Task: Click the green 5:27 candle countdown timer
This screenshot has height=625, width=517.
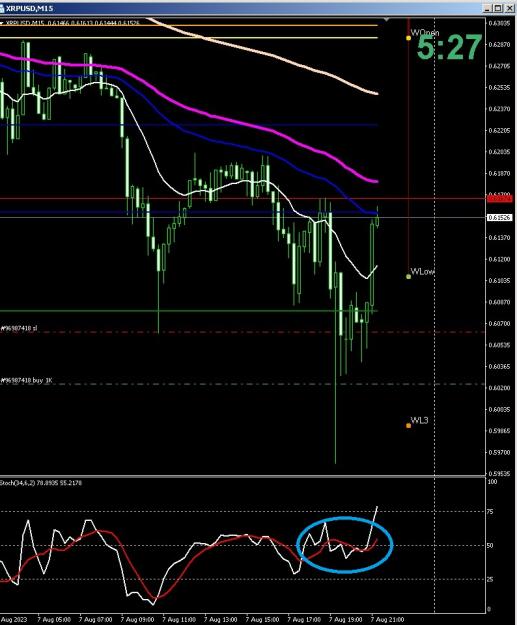Action: click(x=450, y=47)
